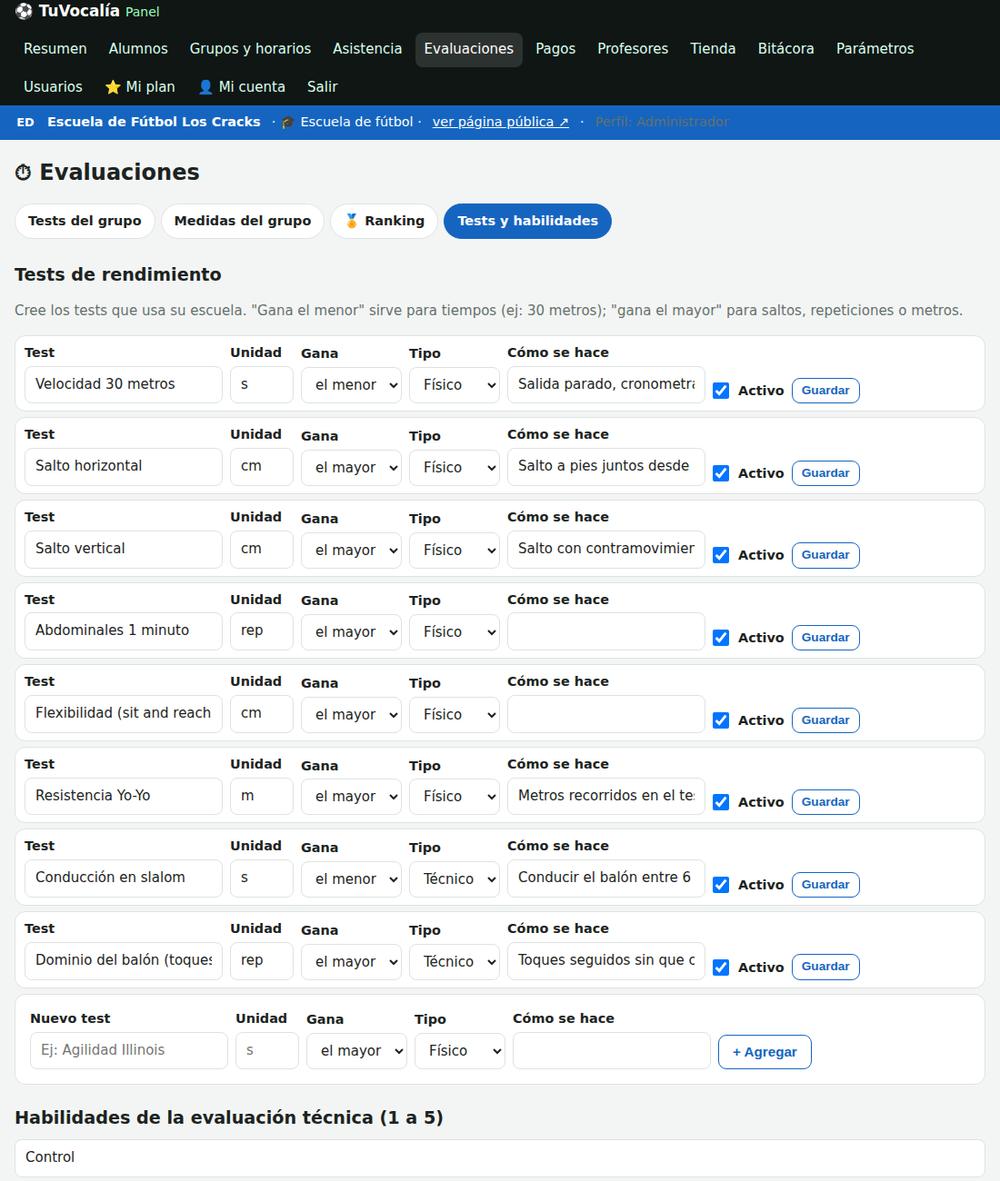Switch to the Tests del grupo tab
The height and width of the screenshot is (1181, 1000).
(x=84, y=221)
